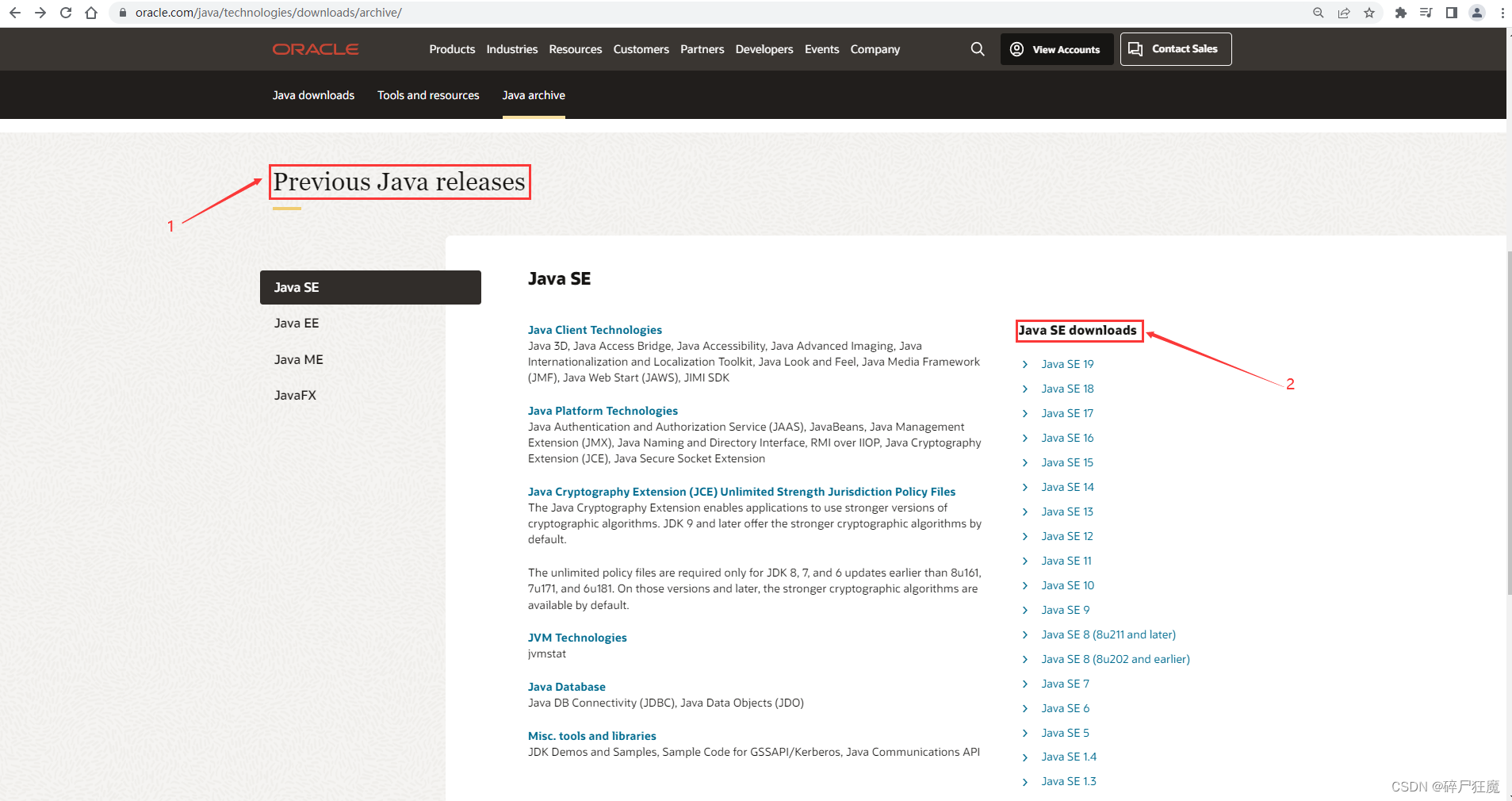Viewport: 1512px width, 801px height.
Task: Open the zoom magnifier icon in address bar
Action: 1319,13
